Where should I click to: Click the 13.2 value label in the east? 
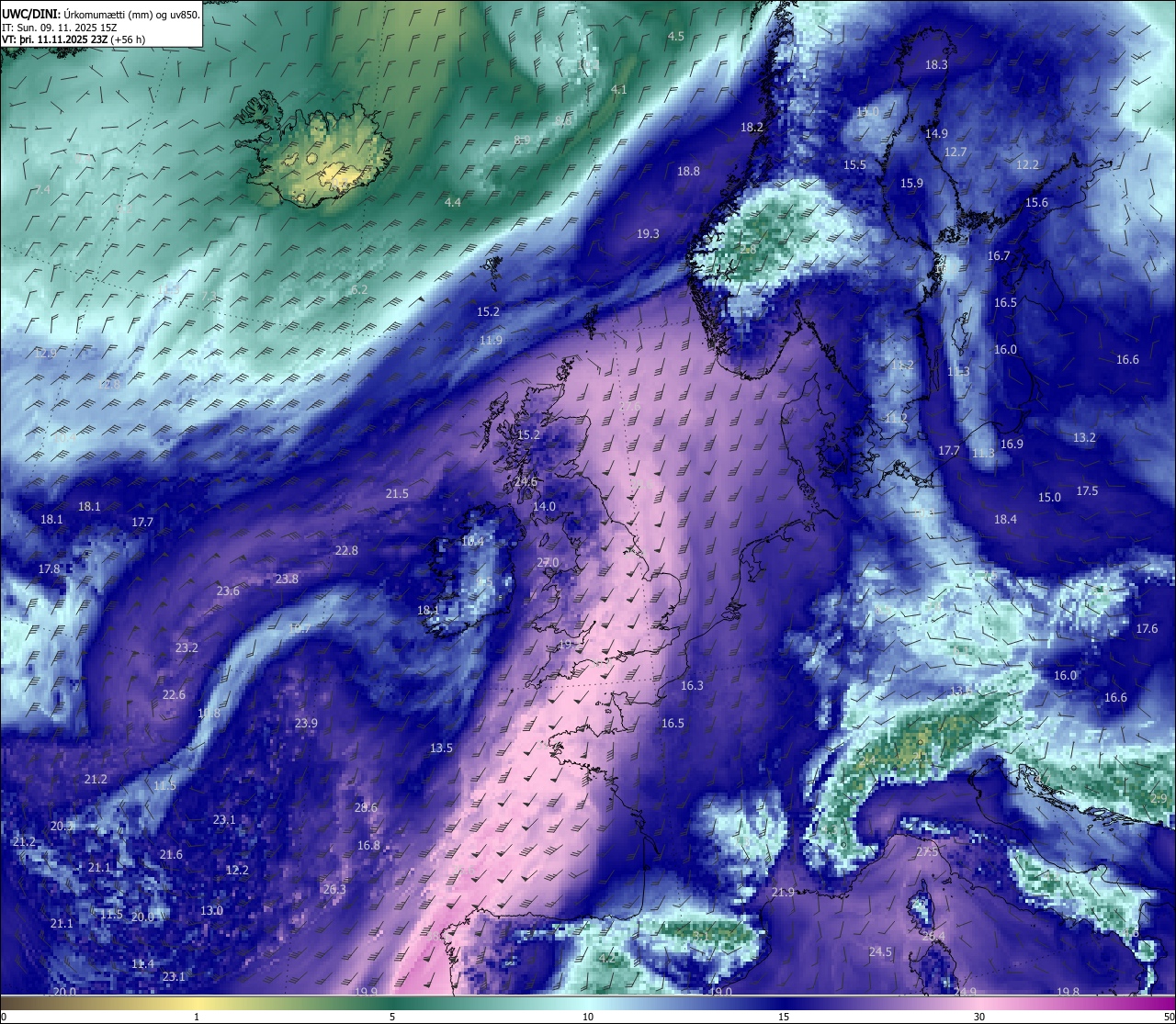point(1084,438)
